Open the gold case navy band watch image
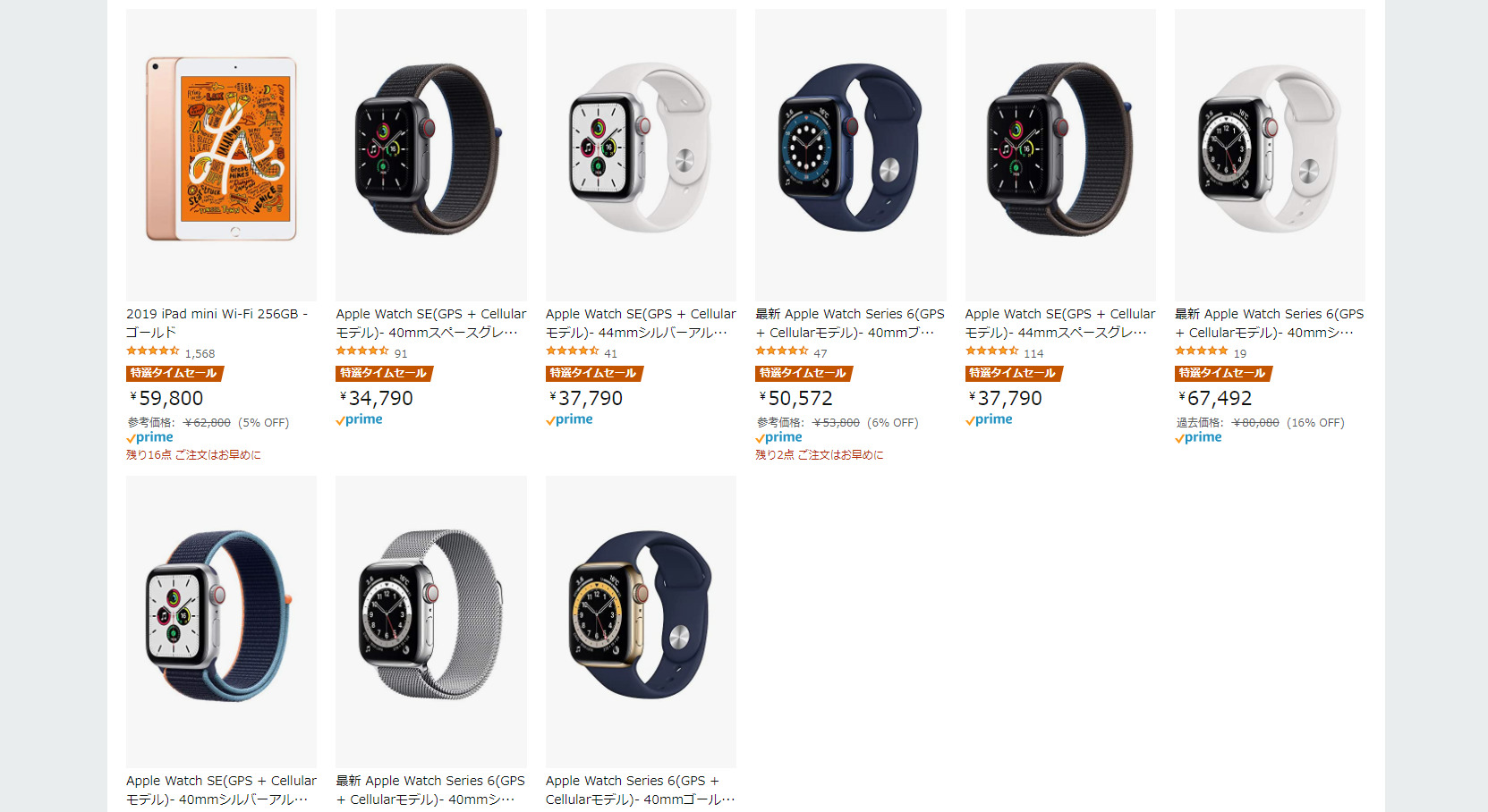Screen dimensions: 1488x812 [641, 622]
